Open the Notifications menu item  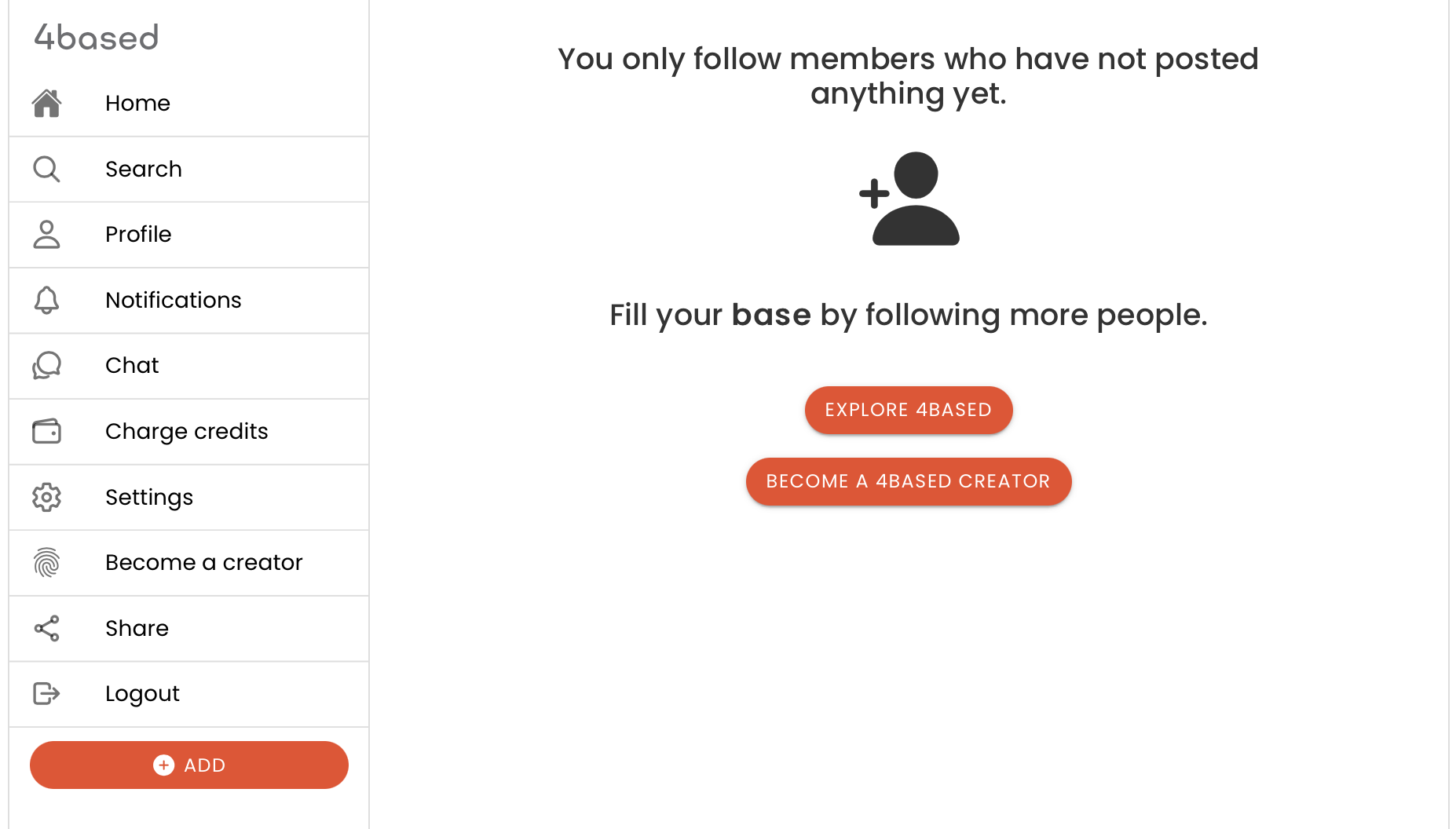point(174,300)
